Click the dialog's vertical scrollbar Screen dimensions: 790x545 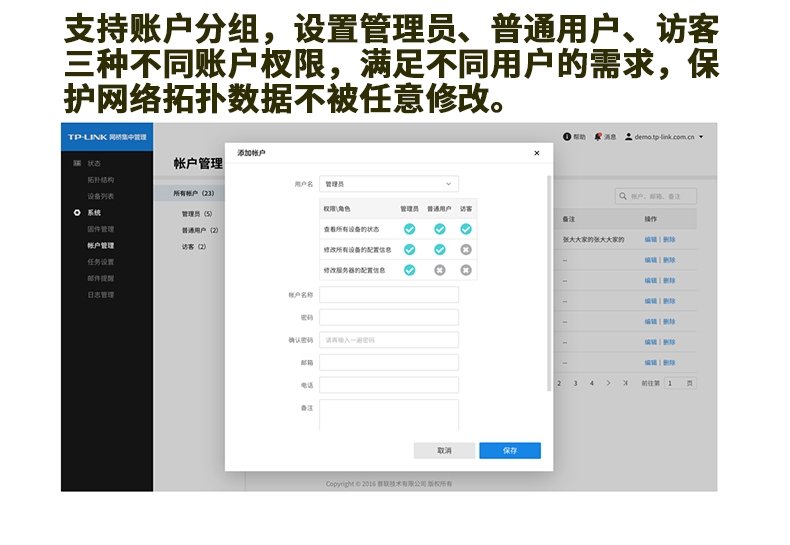[549, 283]
